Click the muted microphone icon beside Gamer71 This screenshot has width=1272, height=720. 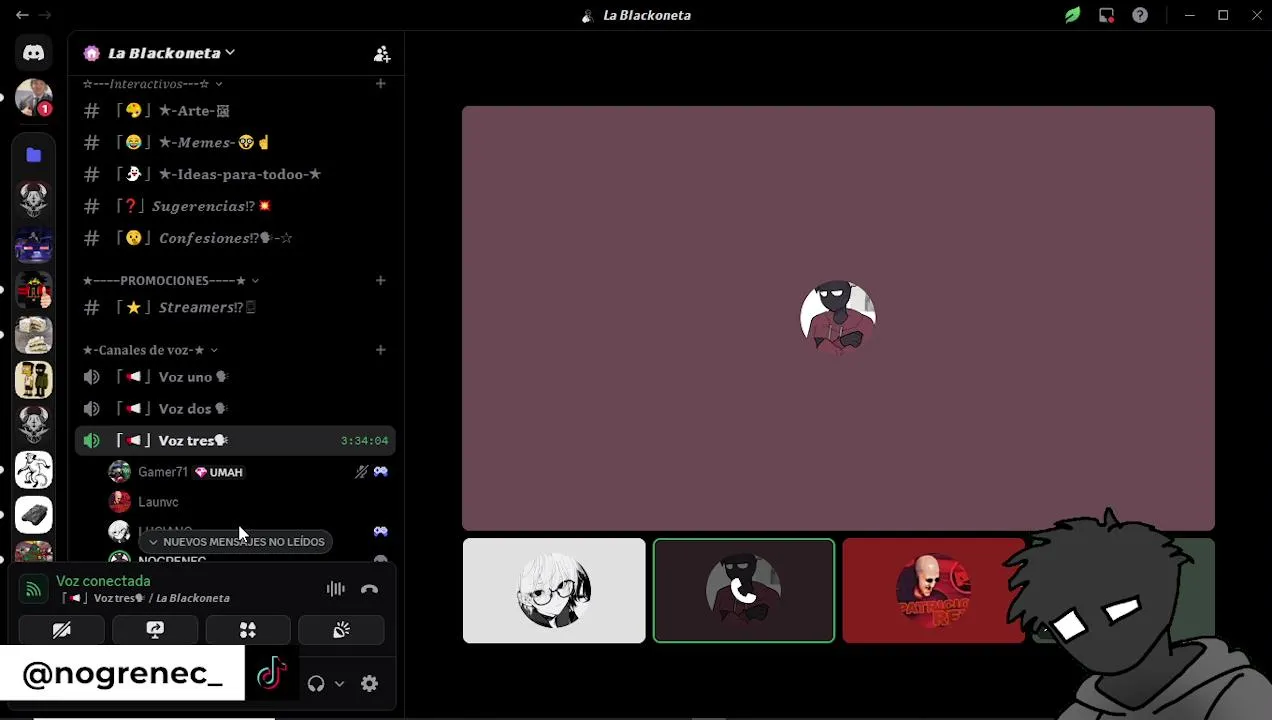[x=361, y=472]
